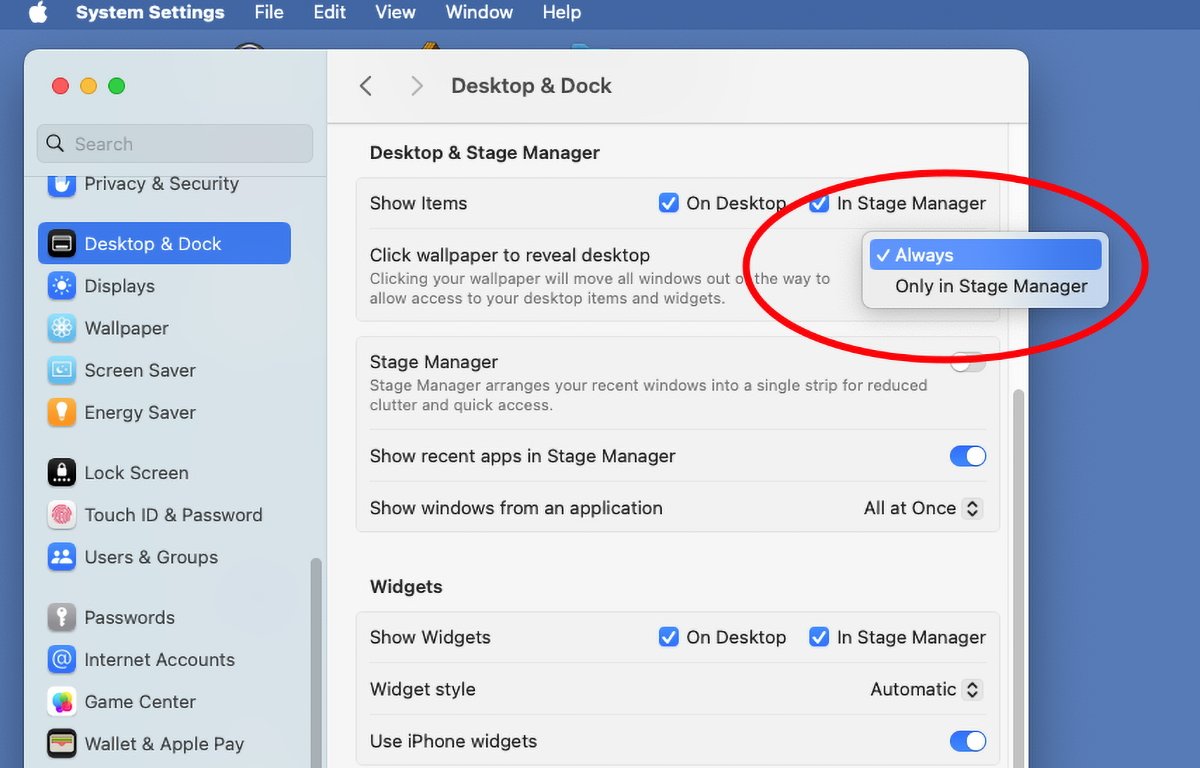This screenshot has height=768, width=1200.
Task: Open Users & Groups icon
Action: tap(62, 557)
